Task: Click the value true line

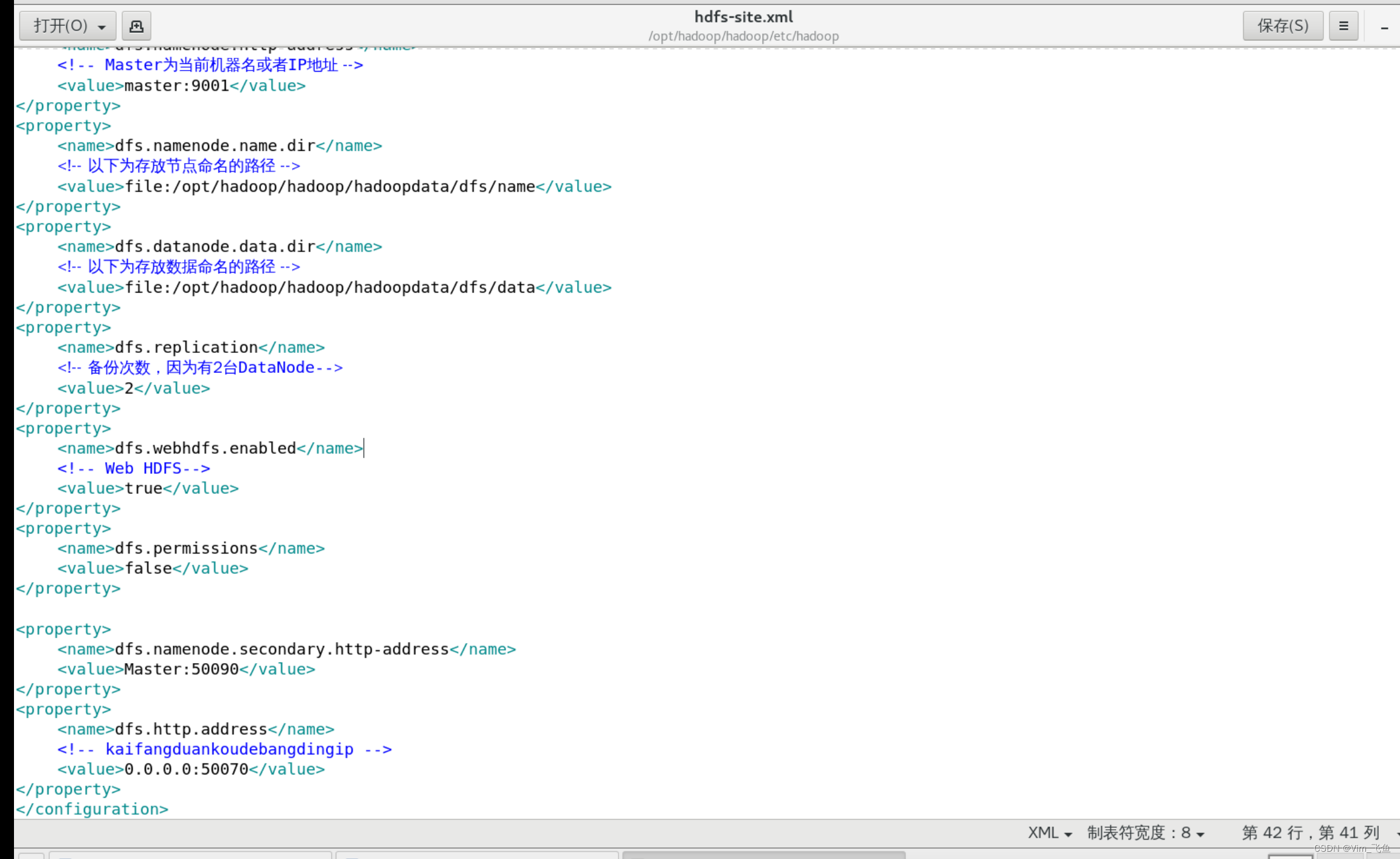Action: tap(148, 489)
